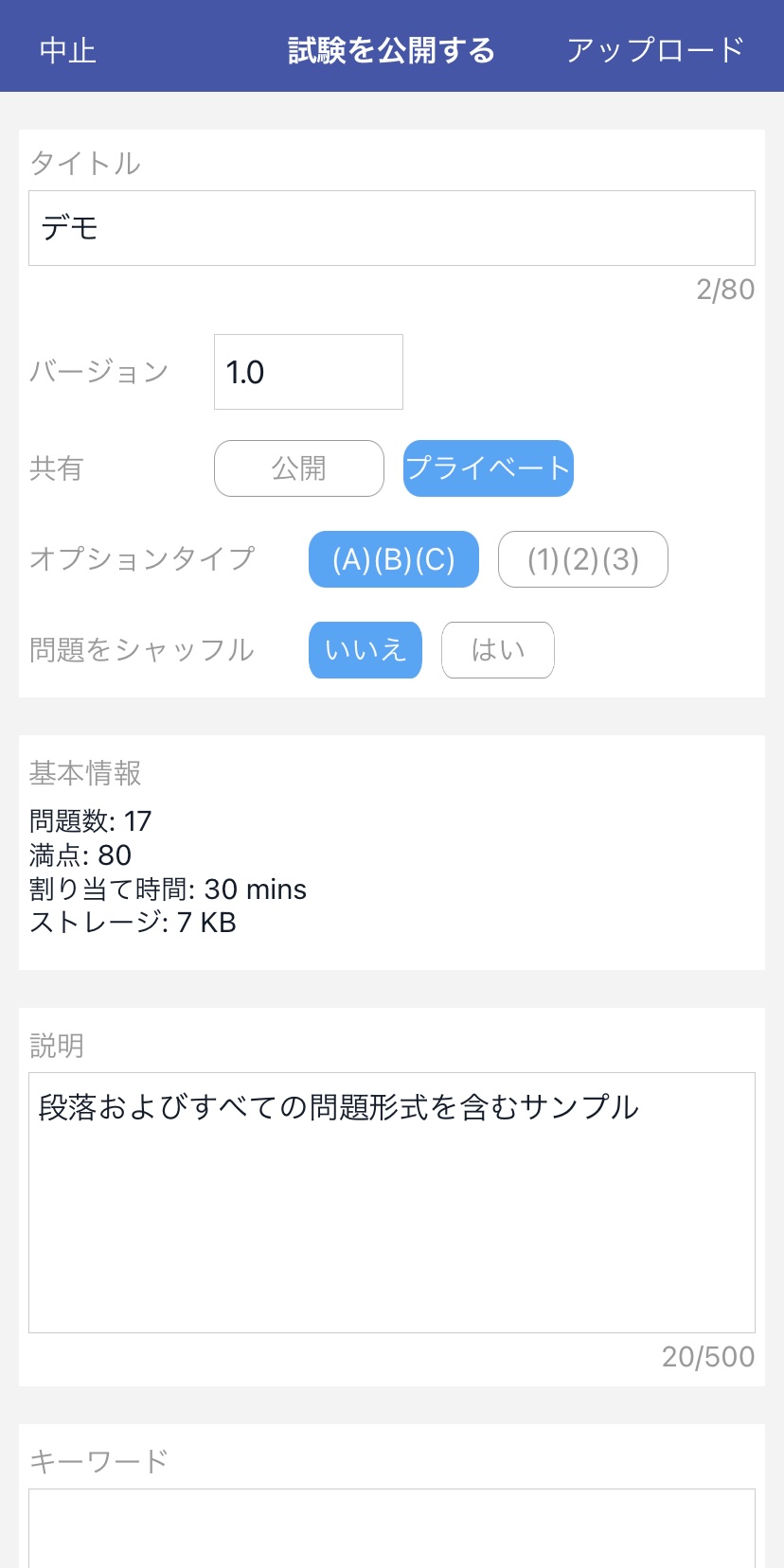Switch option type to (1)(2)(3)

pyautogui.click(x=582, y=559)
